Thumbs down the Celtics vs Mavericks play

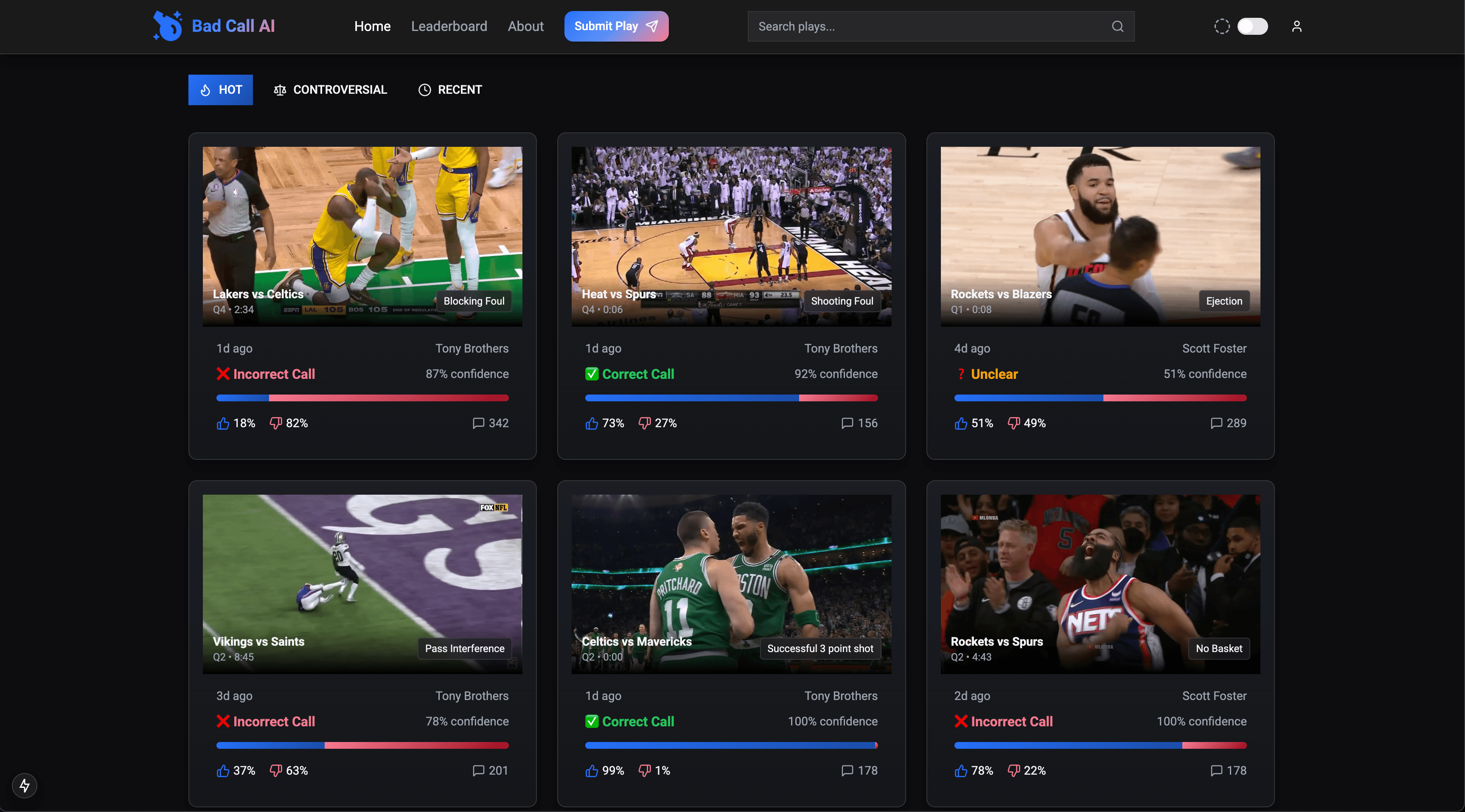tap(645, 770)
